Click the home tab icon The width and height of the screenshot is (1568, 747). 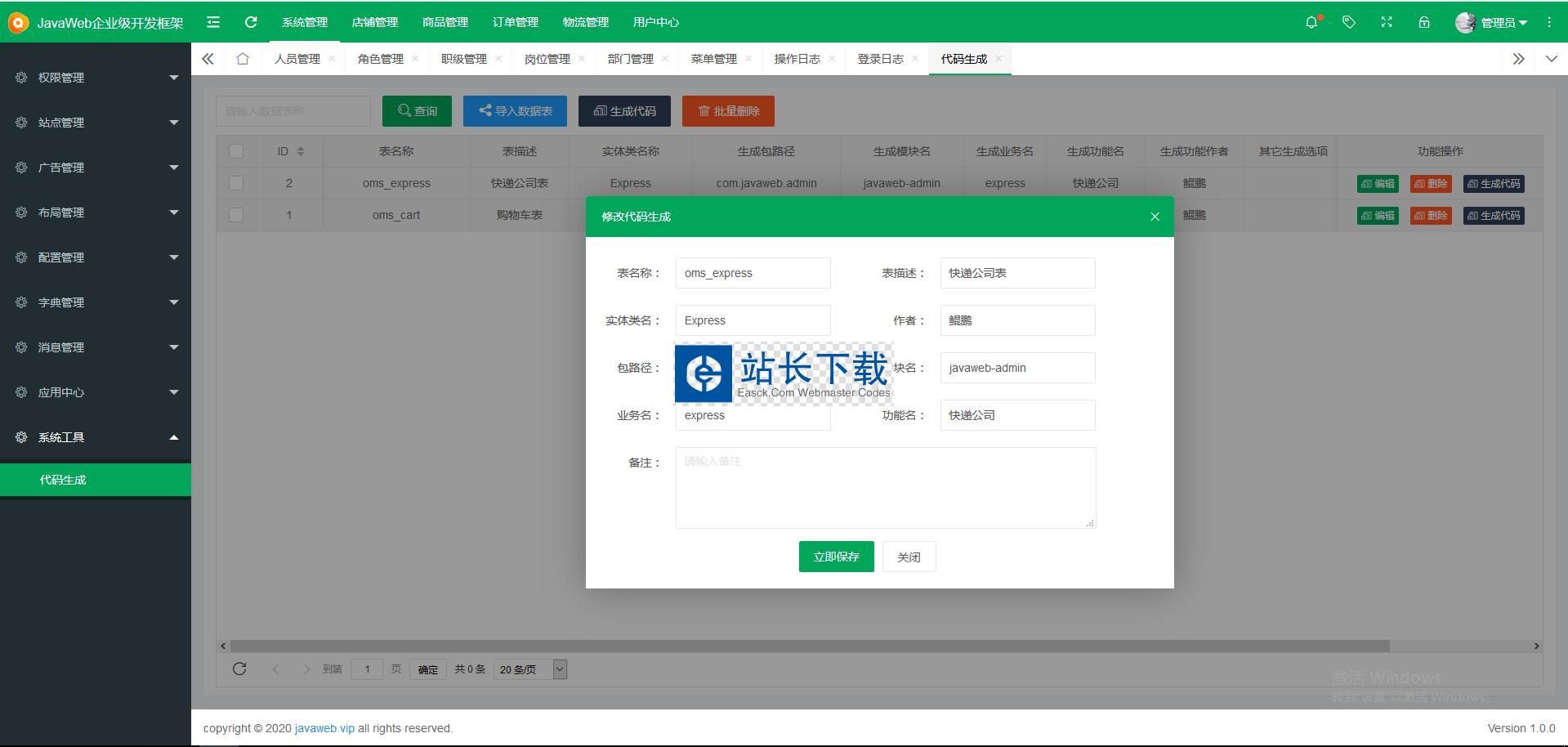point(243,59)
